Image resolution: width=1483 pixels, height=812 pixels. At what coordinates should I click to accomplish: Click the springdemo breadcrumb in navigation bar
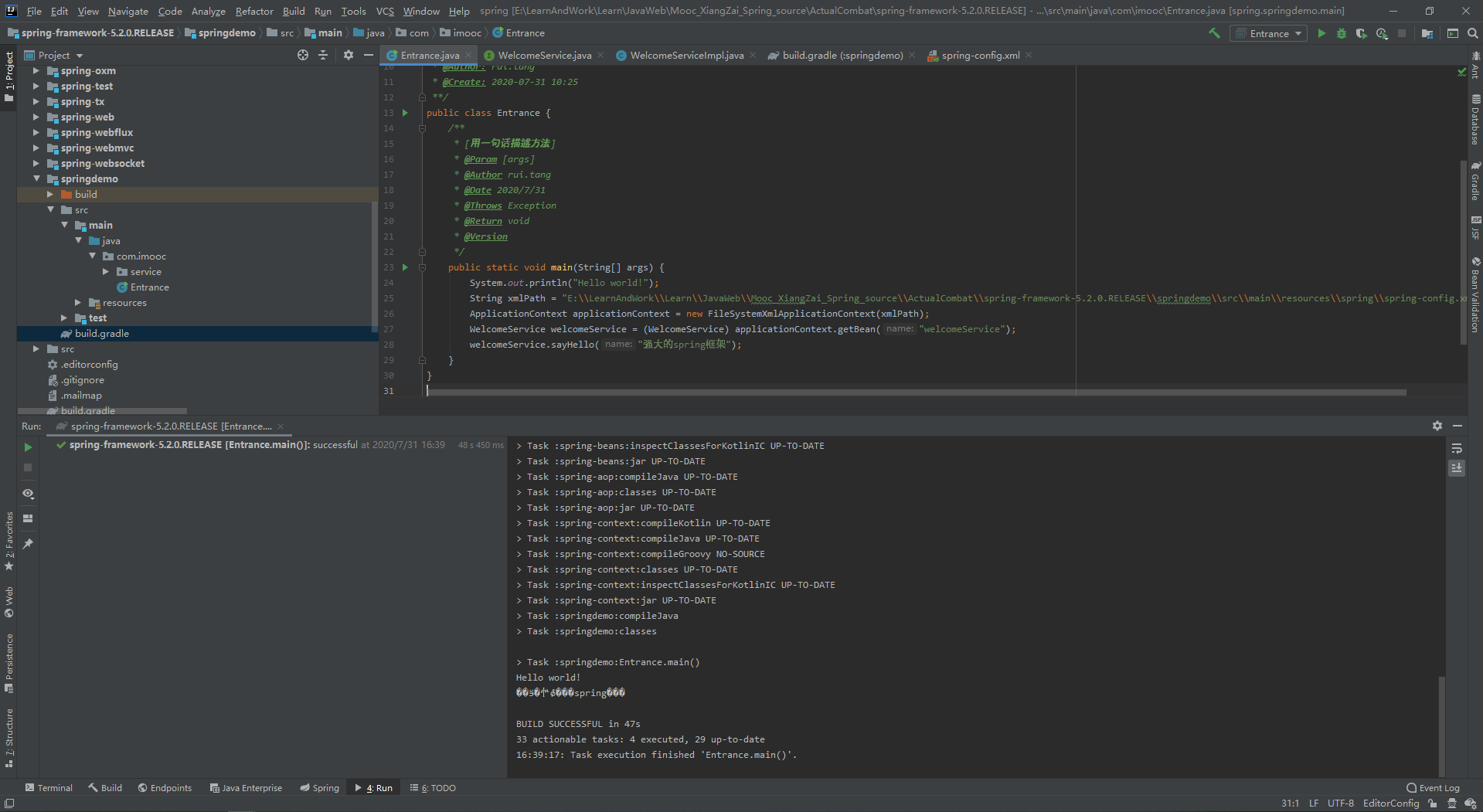point(220,33)
